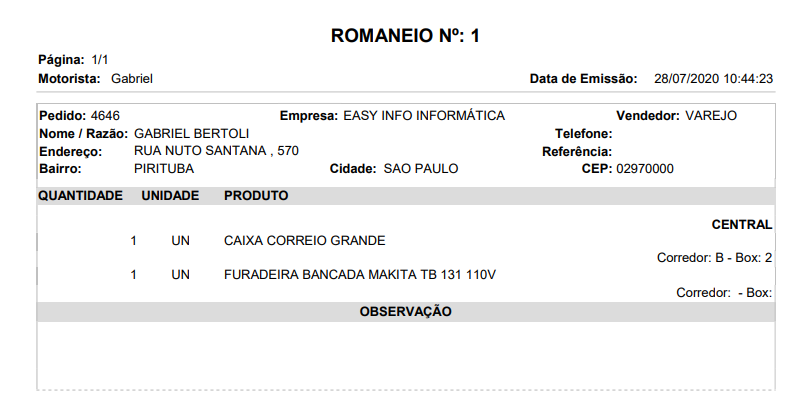Select the CAIXA CORREIO GRANDE product row
The image size is (812, 395).
[406, 241]
